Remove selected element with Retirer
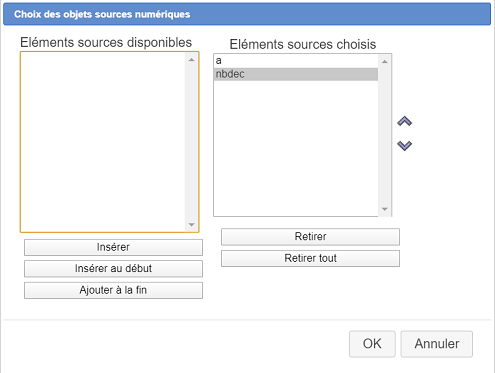The height and width of the screenshot is (373, 495). coord(310,237)
